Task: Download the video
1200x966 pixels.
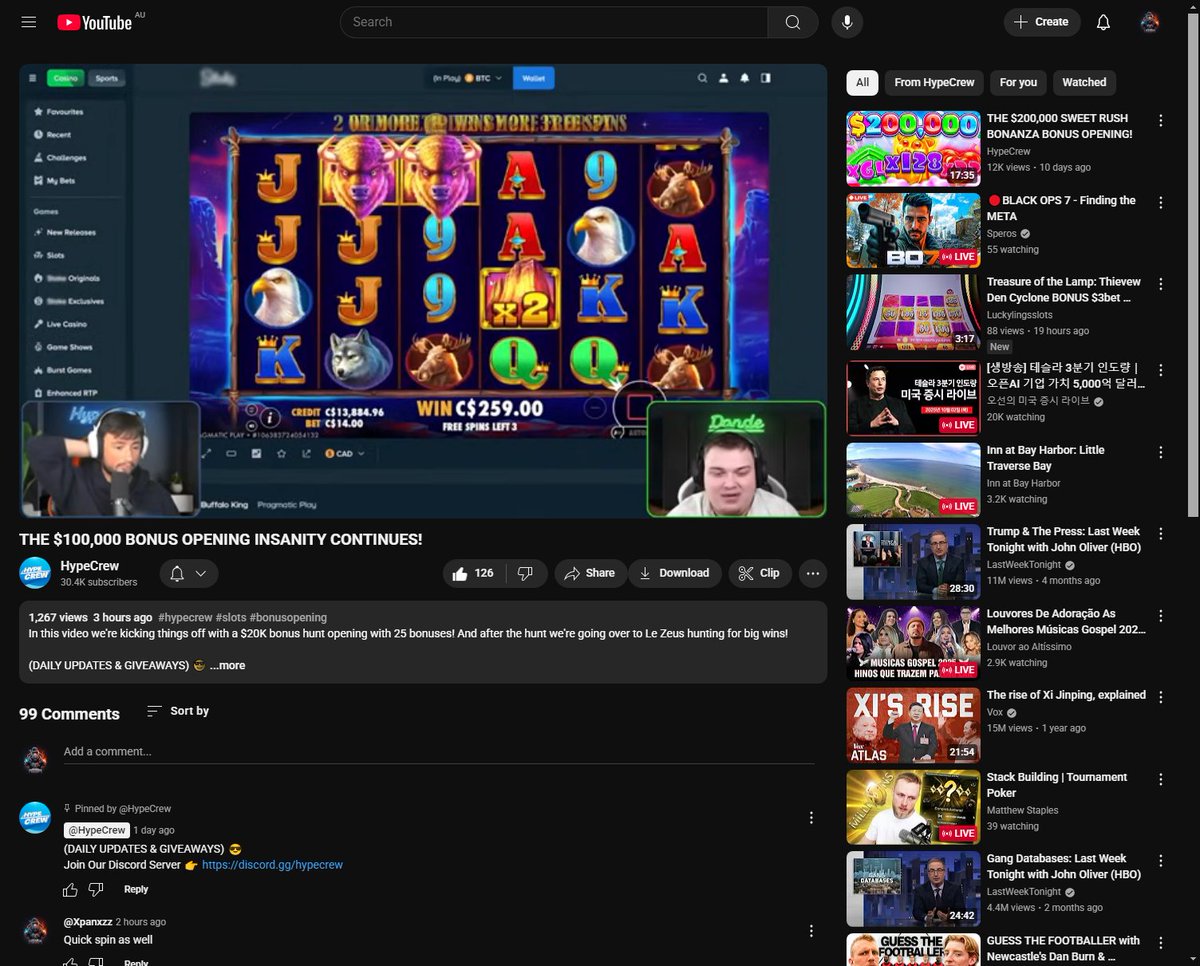Action: click(x=674, y=573)
